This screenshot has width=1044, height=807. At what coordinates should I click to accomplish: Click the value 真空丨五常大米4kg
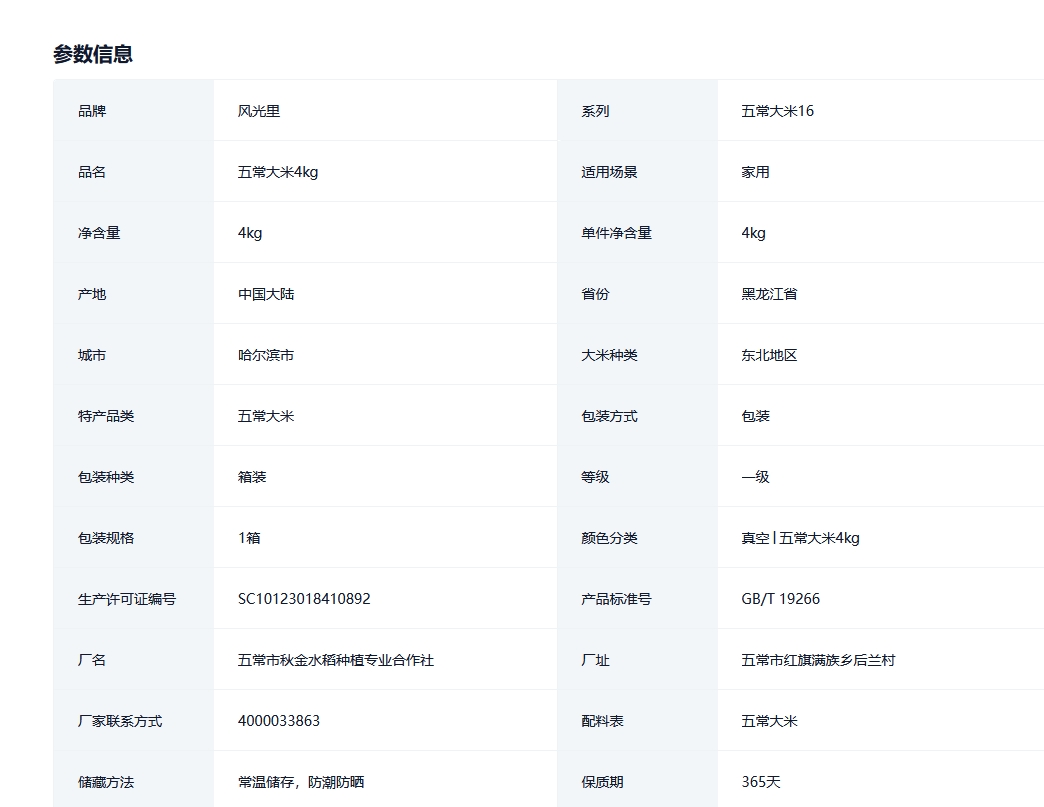point(800,538)
